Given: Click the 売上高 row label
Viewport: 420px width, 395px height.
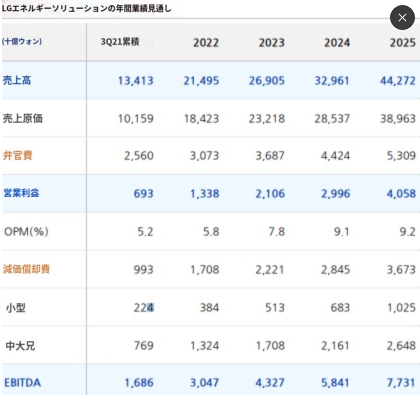Looking at the screenshot, I should tap(17, 80).
